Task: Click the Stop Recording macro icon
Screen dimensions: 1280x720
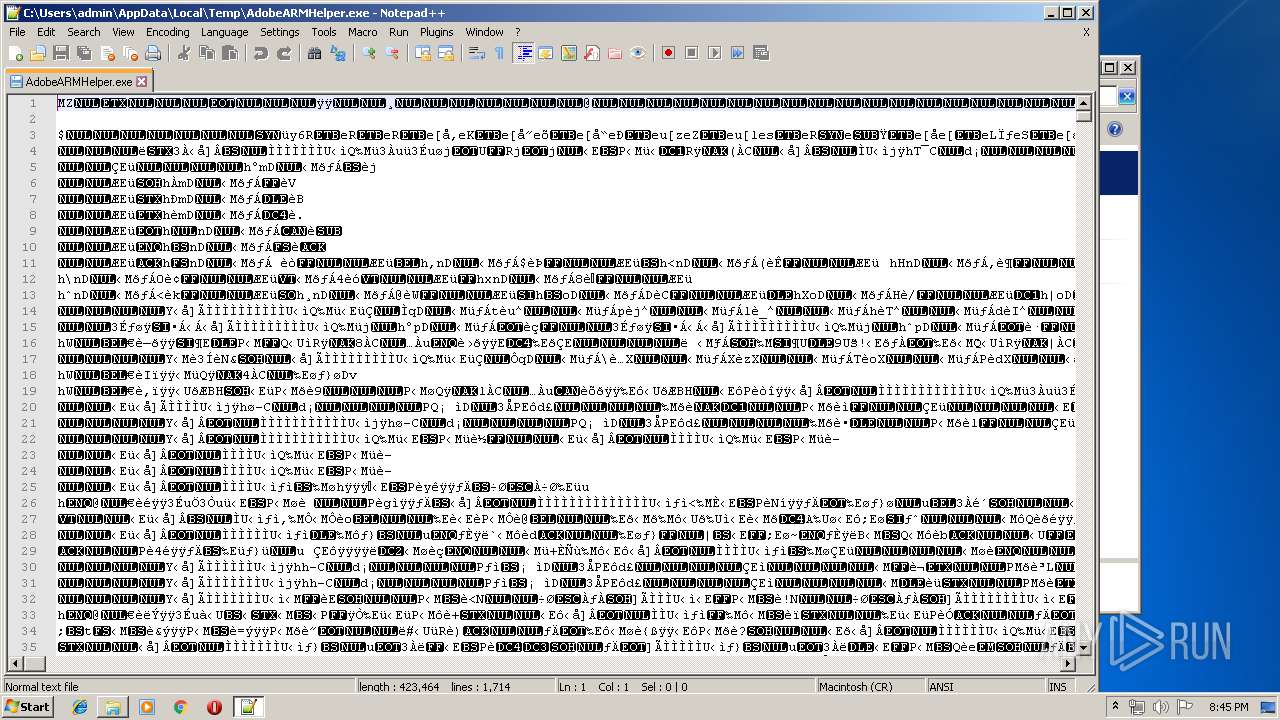Action: [692, 53]
